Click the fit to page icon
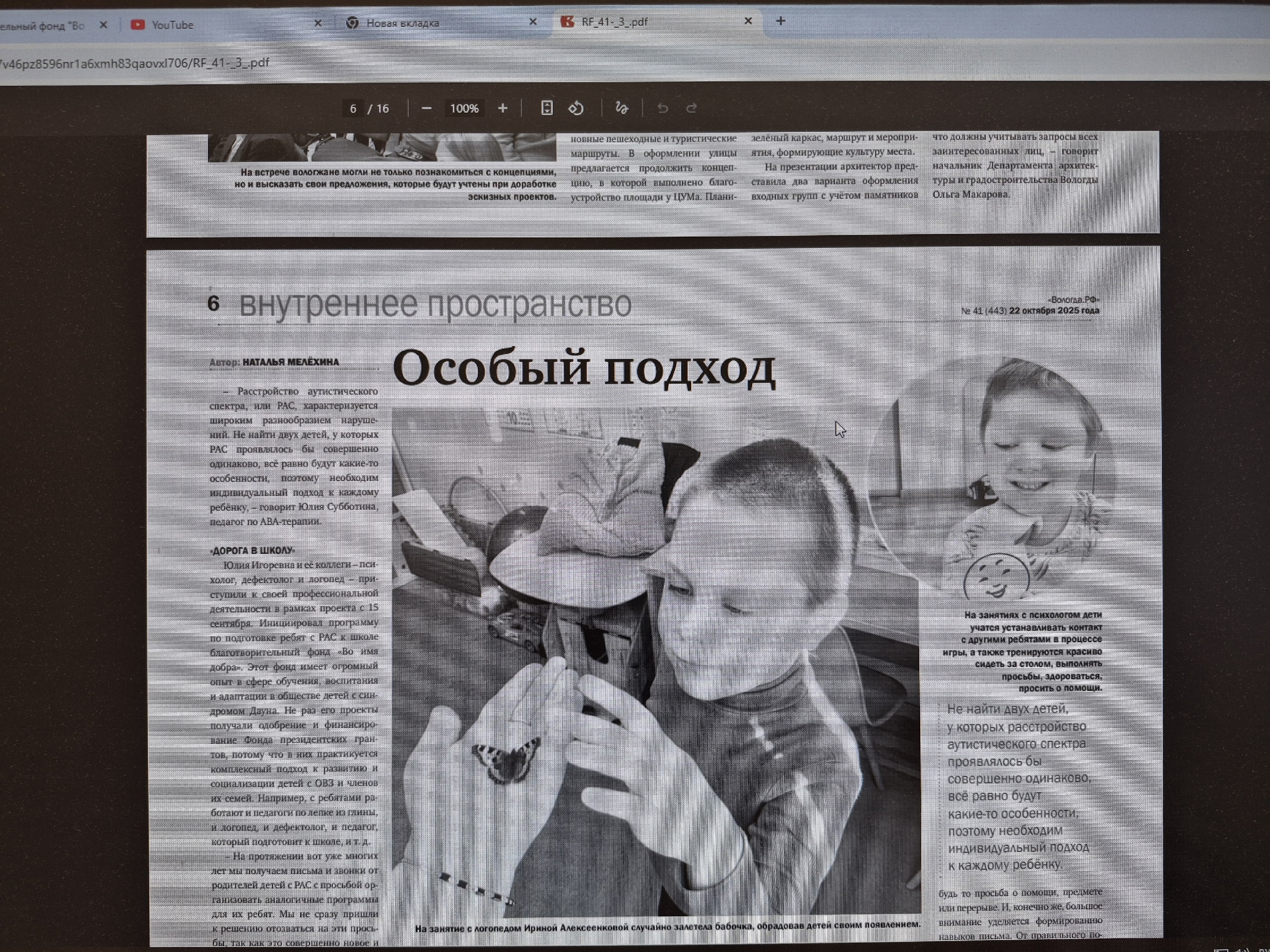1270x952 pixels. click(x=547, y=108)
